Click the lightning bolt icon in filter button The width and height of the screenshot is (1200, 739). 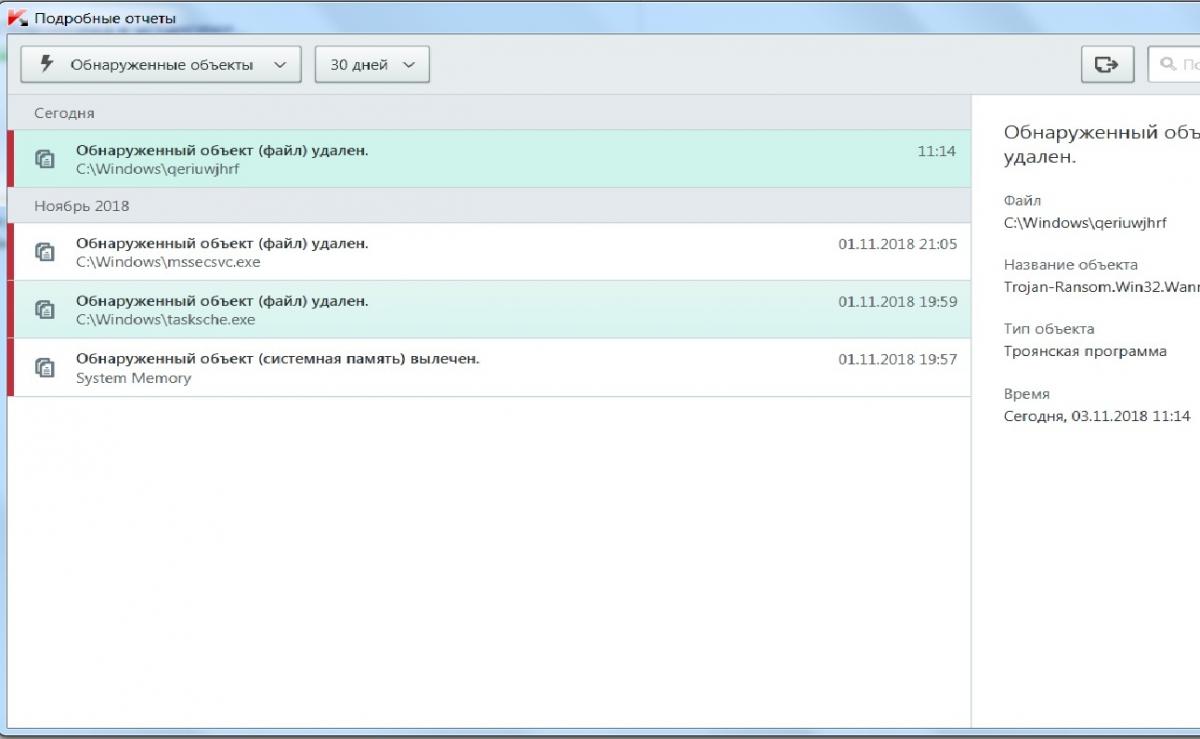[x=46, y=64]
